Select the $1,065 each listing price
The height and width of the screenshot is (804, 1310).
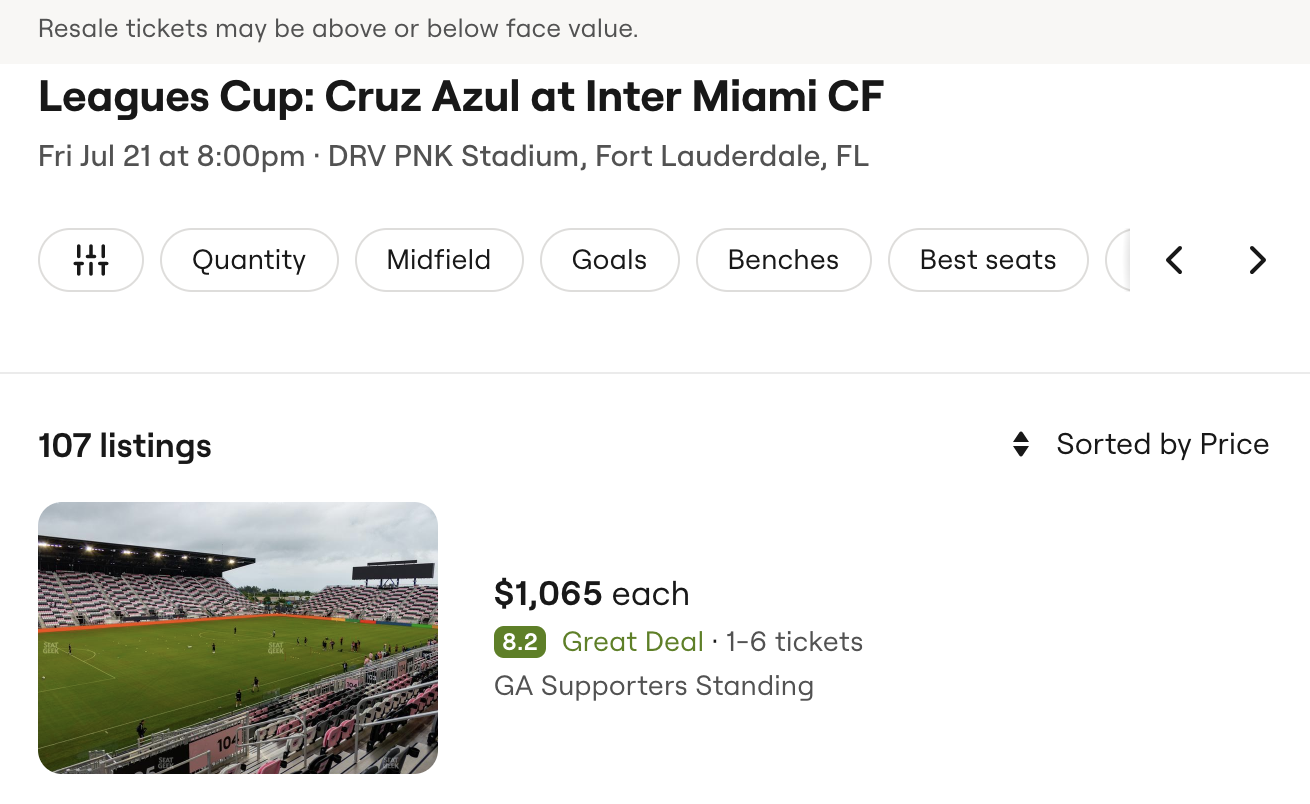tap(591, 594)
